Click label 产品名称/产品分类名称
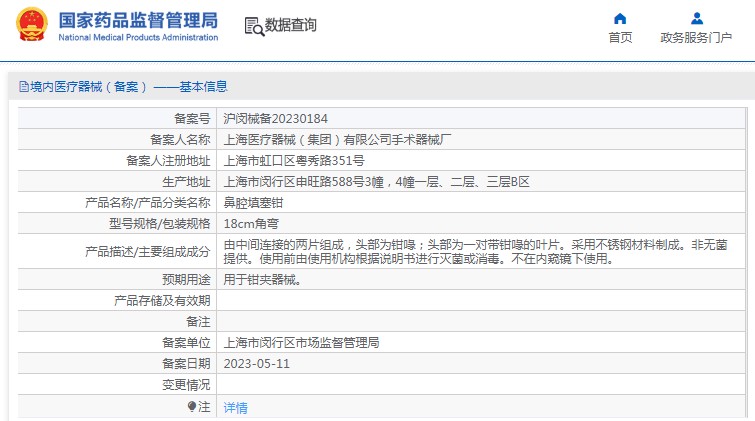755x421 pixels. pos(147,203)
